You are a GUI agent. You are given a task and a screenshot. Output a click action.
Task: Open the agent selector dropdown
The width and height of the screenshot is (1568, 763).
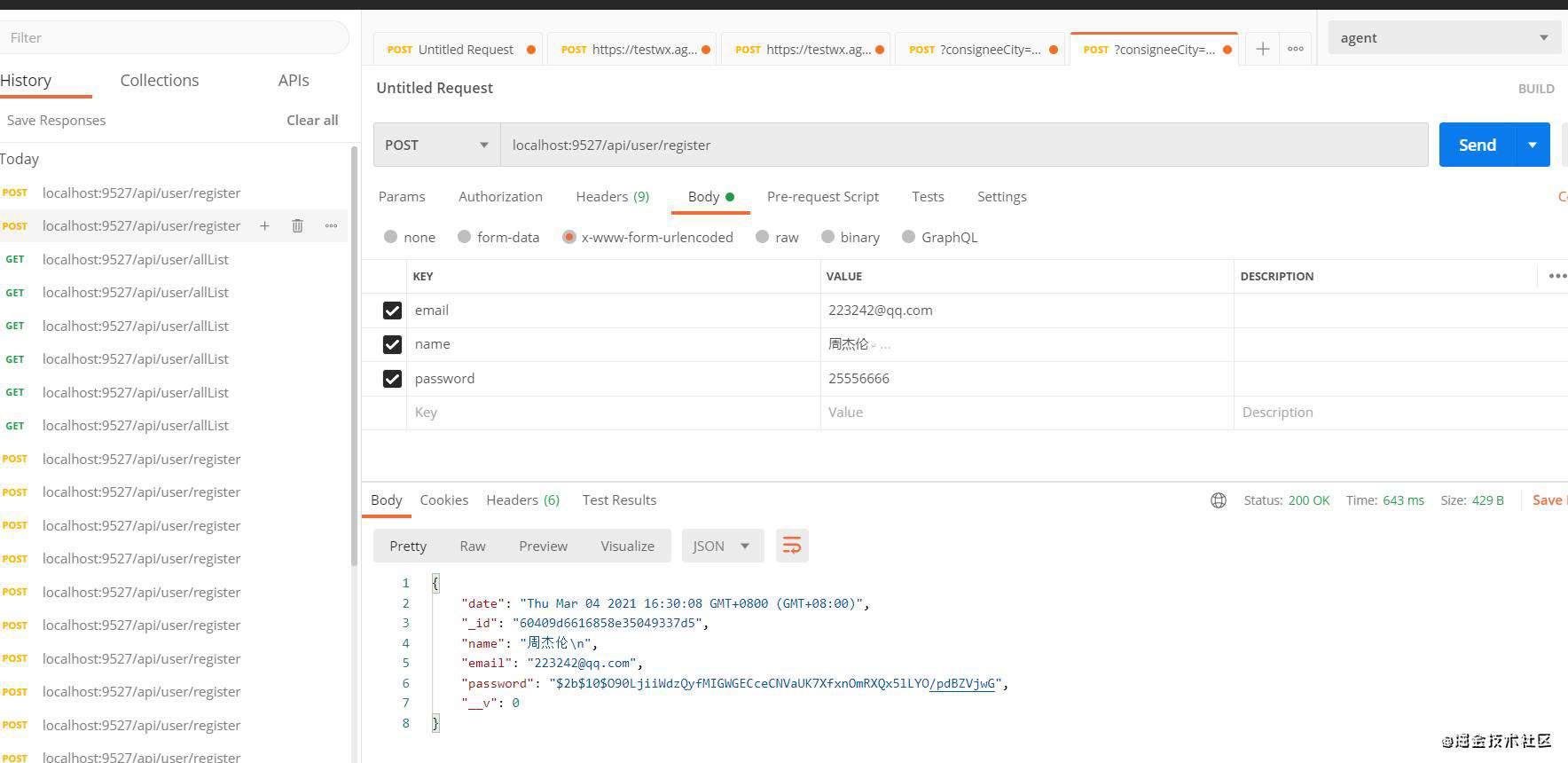click(x=1444, y=37)
